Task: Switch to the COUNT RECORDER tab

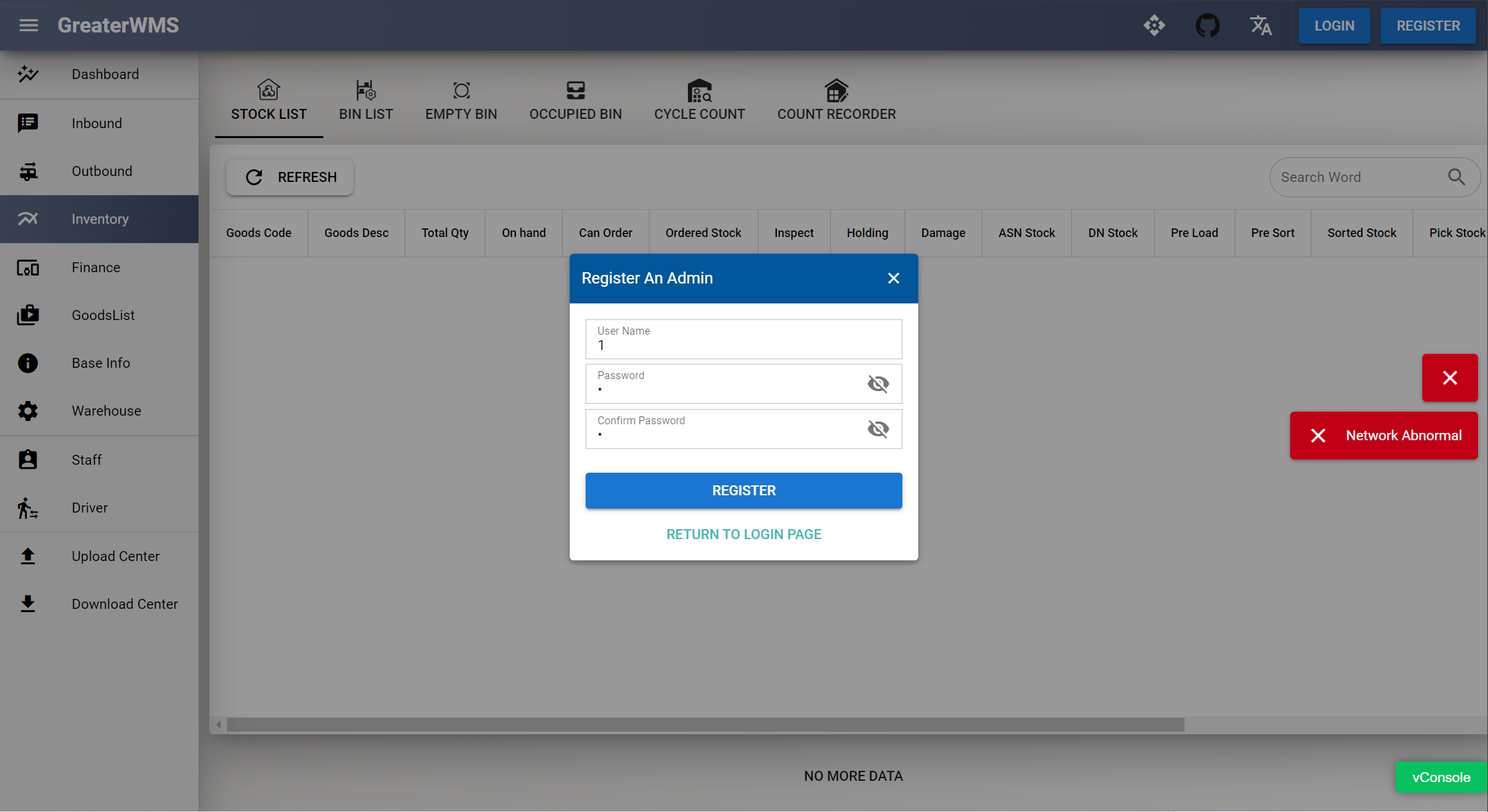Action: click(x=837, y=102)
